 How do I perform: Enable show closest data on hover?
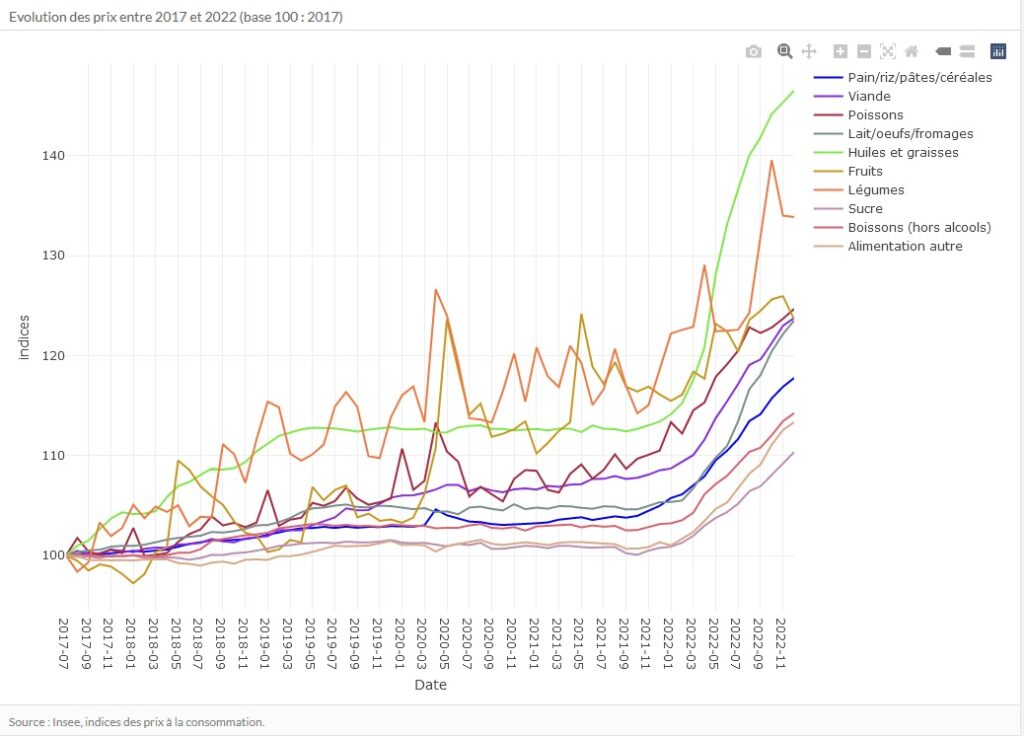pos(942,51)
